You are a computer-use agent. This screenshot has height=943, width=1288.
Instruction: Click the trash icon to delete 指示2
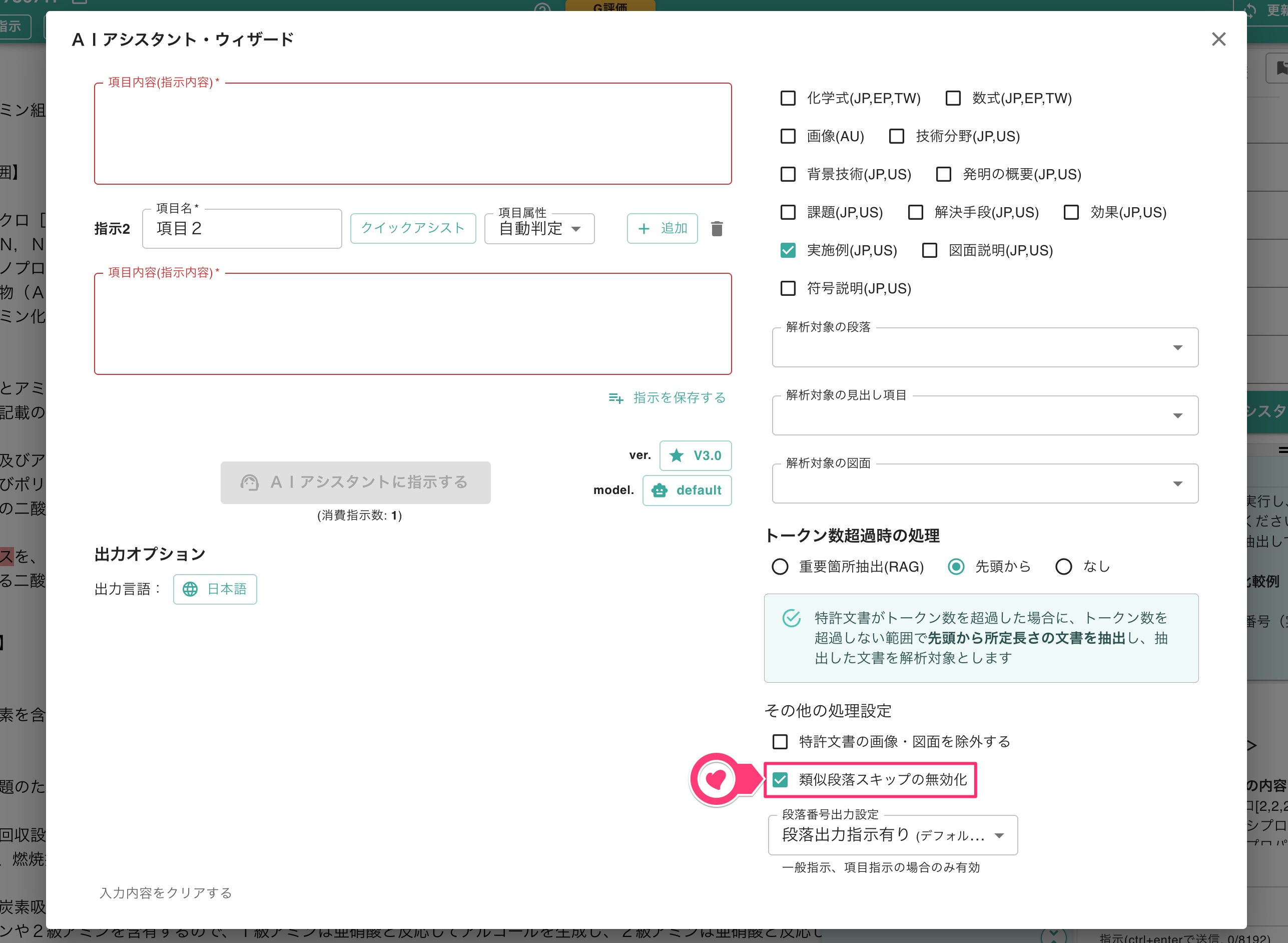[717, 228]
